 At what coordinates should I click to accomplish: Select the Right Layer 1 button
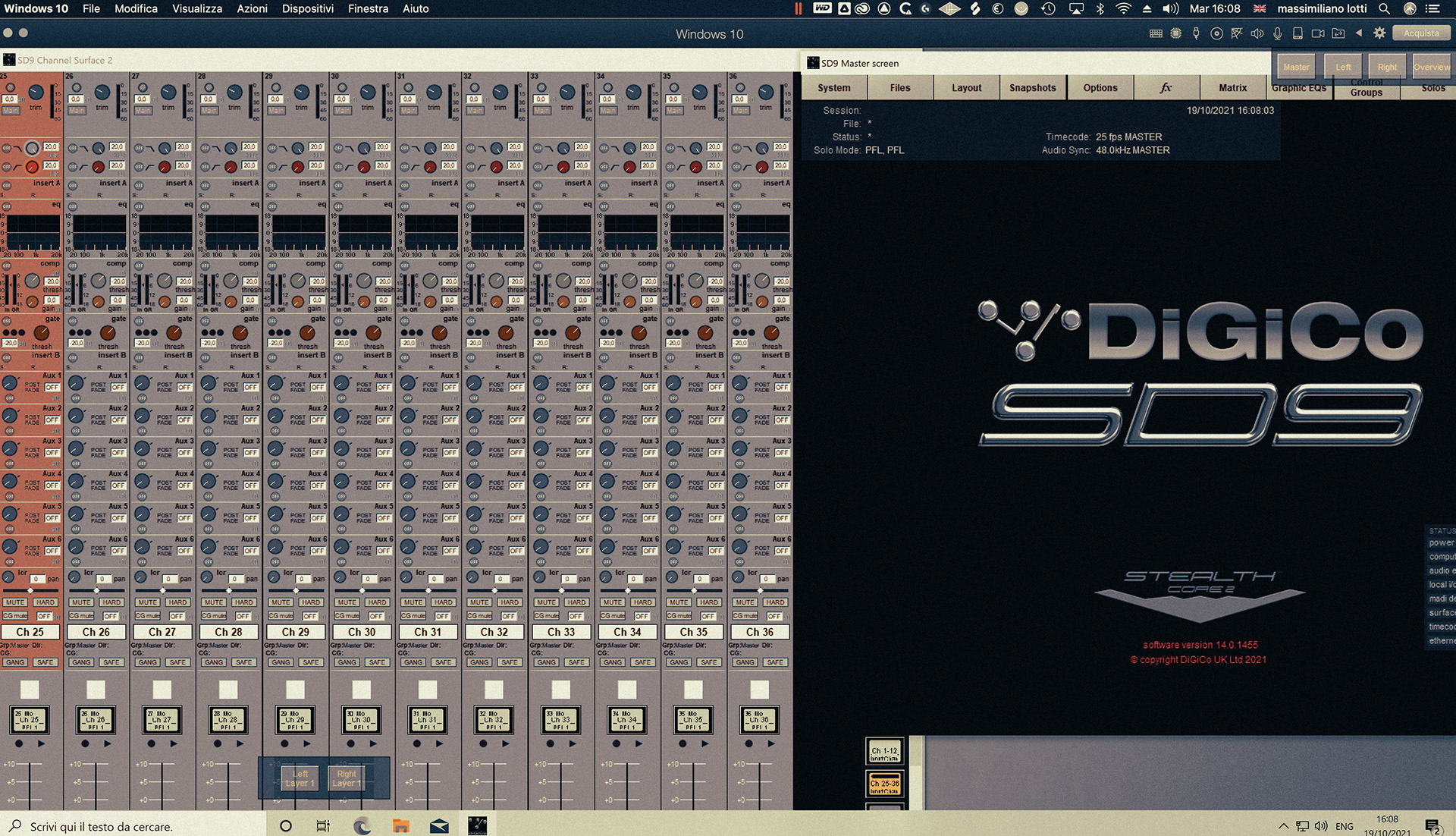pos(347,779)
